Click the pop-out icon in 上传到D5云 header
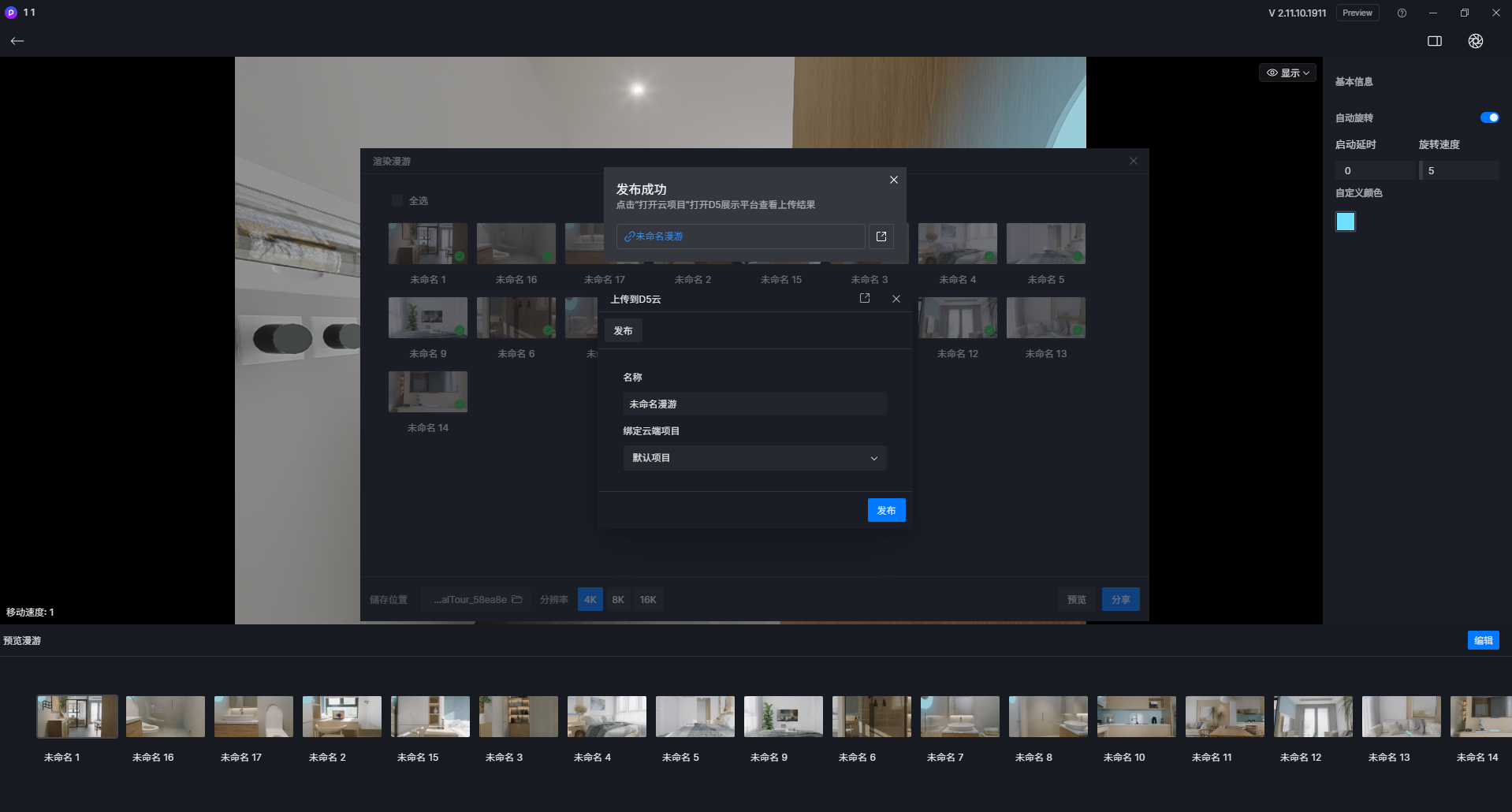This screenshot has height=812, width=1512. [865, 299]
